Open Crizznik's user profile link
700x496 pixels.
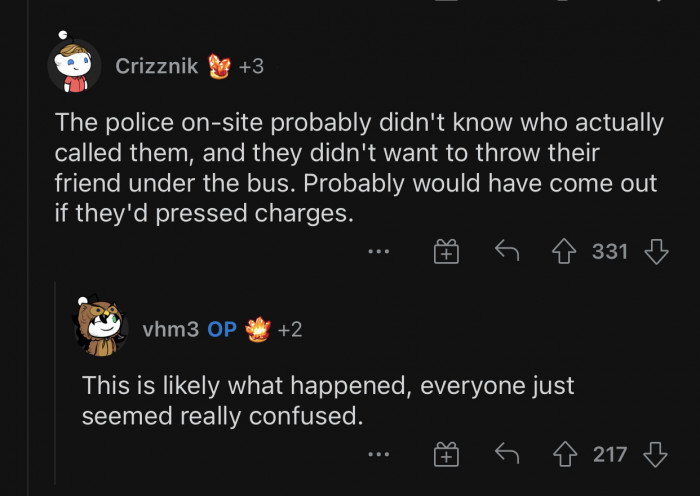[x=156, y=67]
